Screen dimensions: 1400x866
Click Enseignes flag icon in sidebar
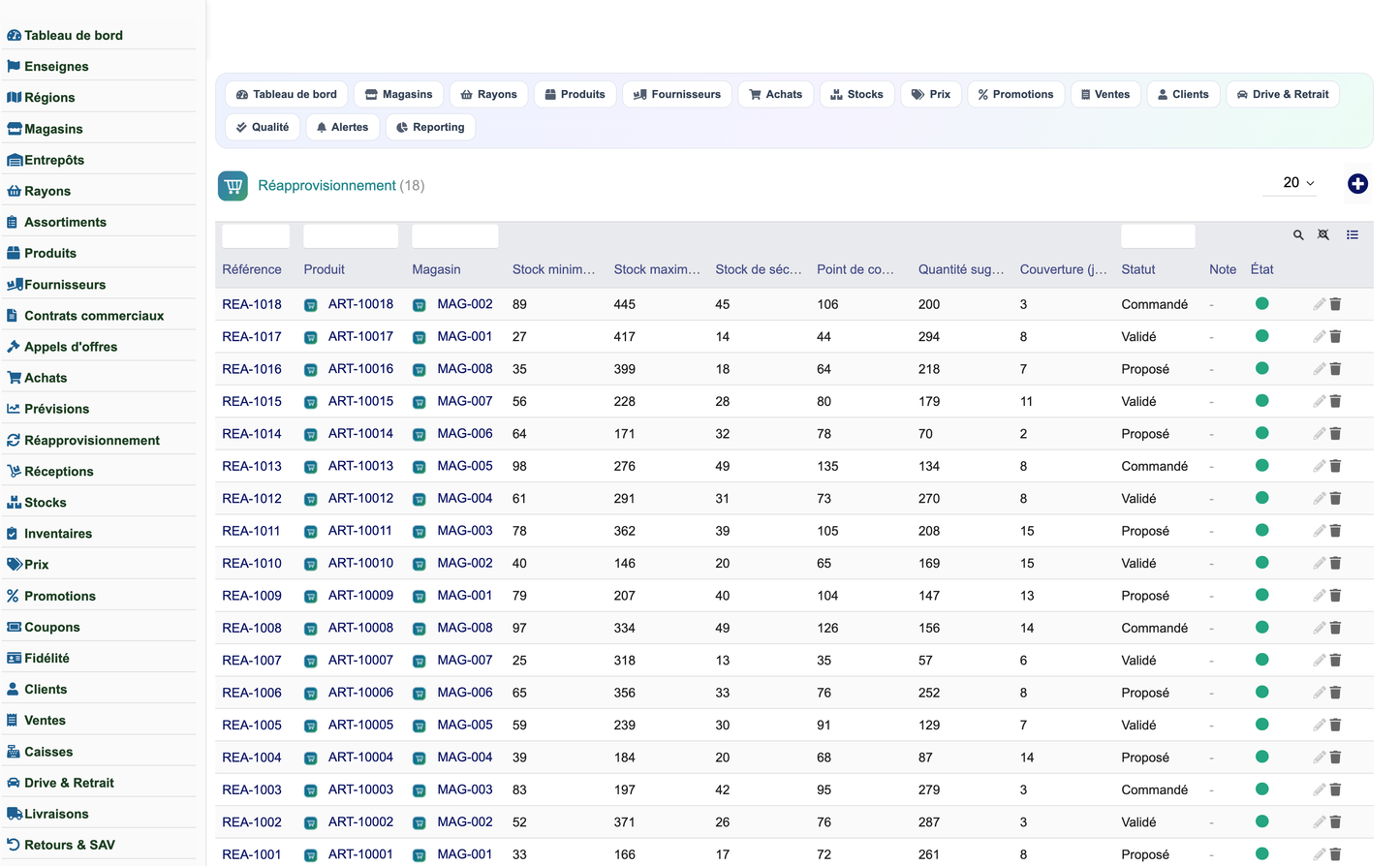[x=14, y=67]
